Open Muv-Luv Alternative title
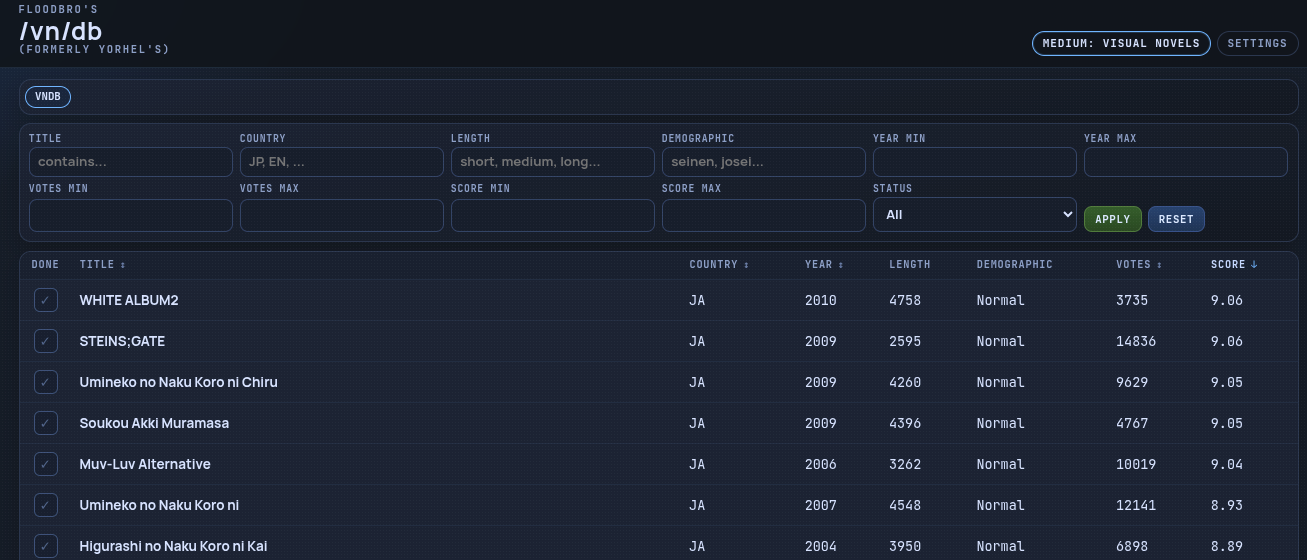 click(x=145, y=464)
